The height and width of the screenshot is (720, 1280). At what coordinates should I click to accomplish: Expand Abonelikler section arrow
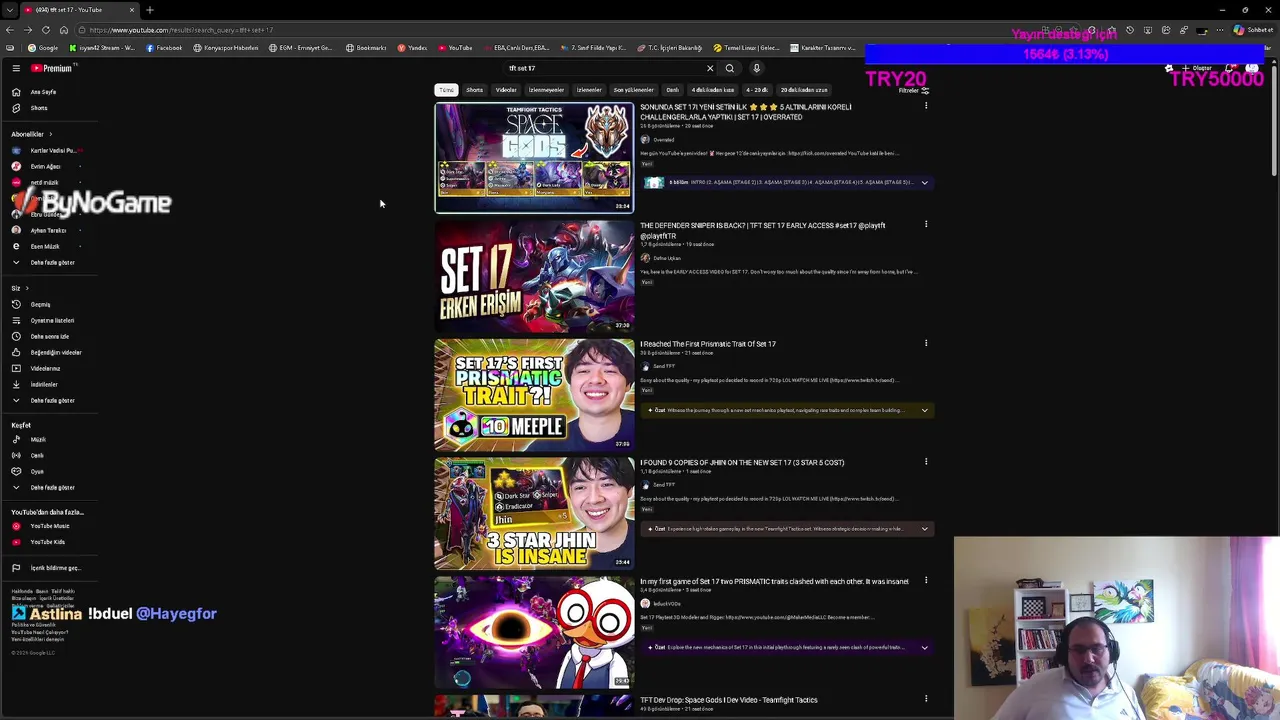coord(50,134)
